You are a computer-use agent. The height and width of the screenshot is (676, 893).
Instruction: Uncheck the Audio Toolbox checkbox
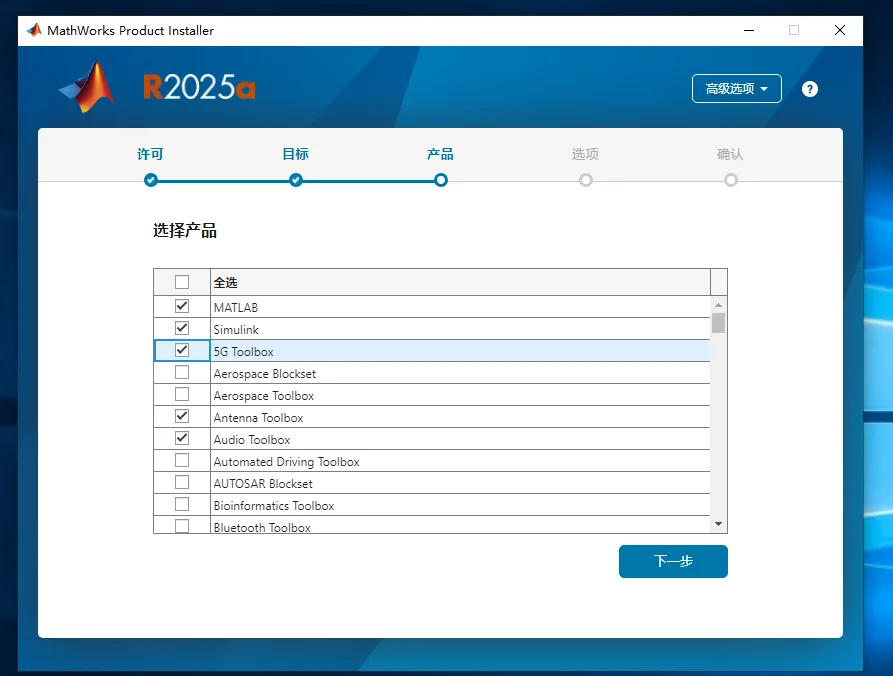tap(182, 438)
